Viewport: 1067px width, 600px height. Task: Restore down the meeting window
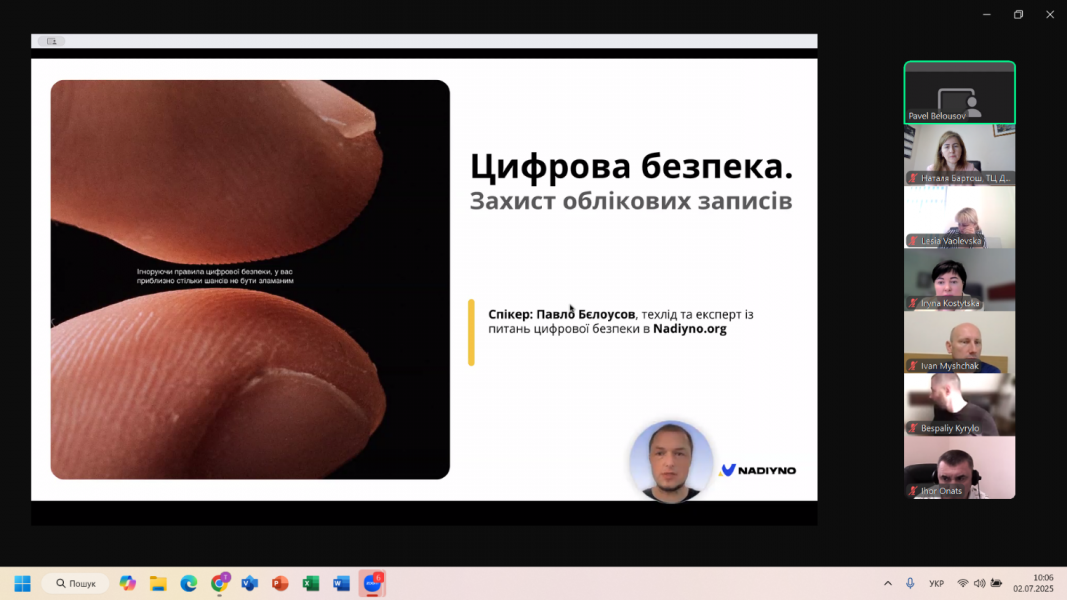1018,14
